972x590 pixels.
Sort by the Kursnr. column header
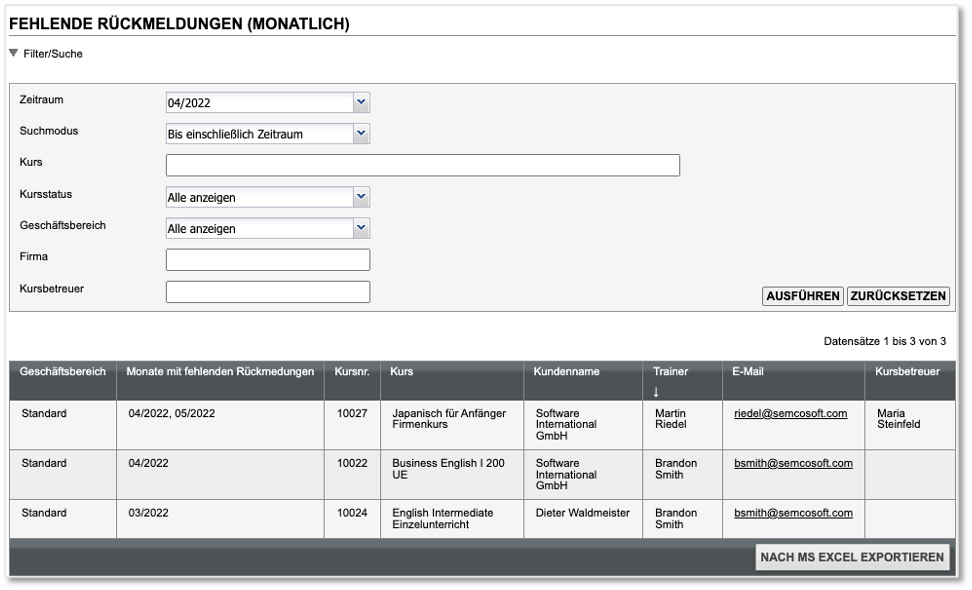click(352, 372)
